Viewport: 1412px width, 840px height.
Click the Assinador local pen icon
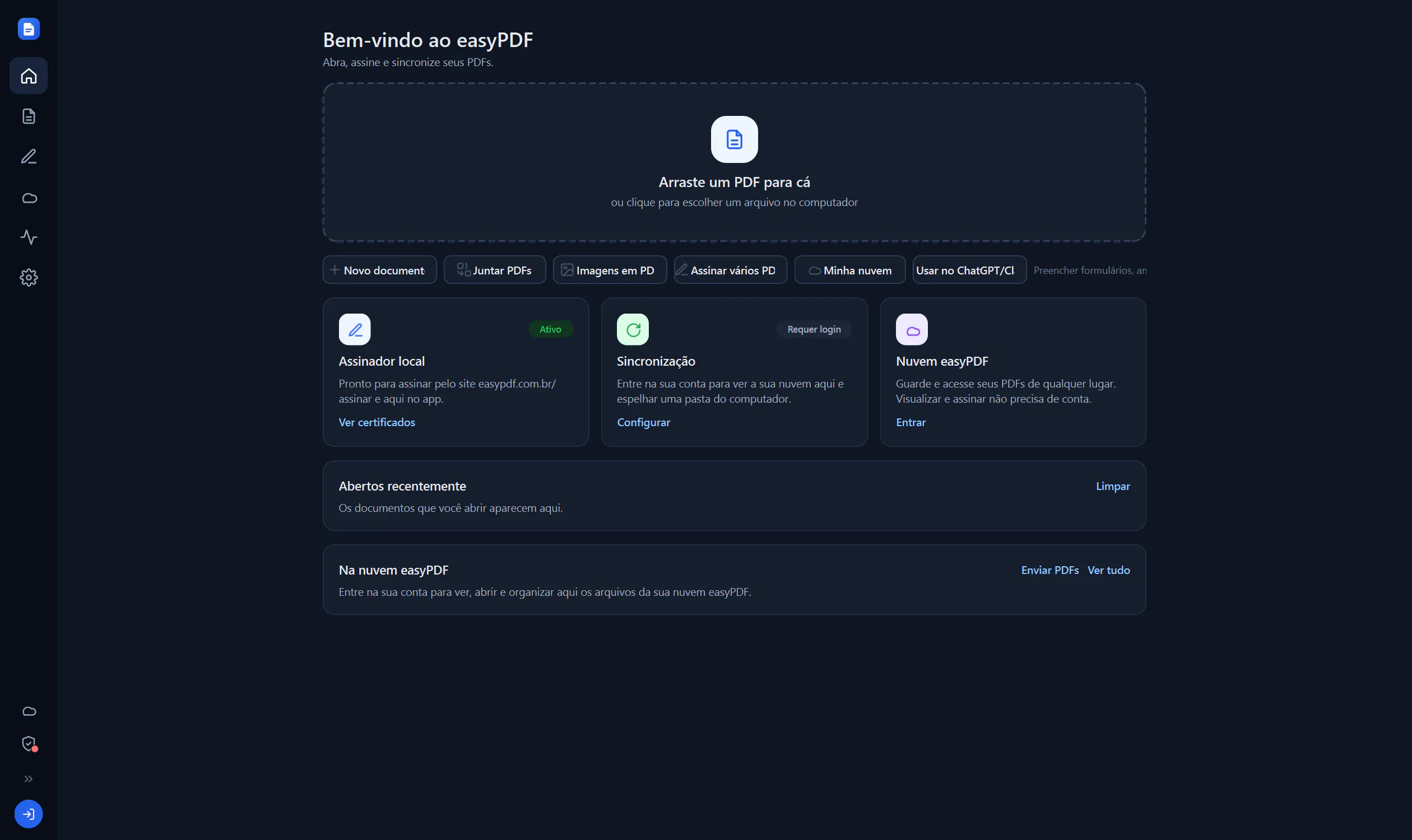tap(355, 329)
